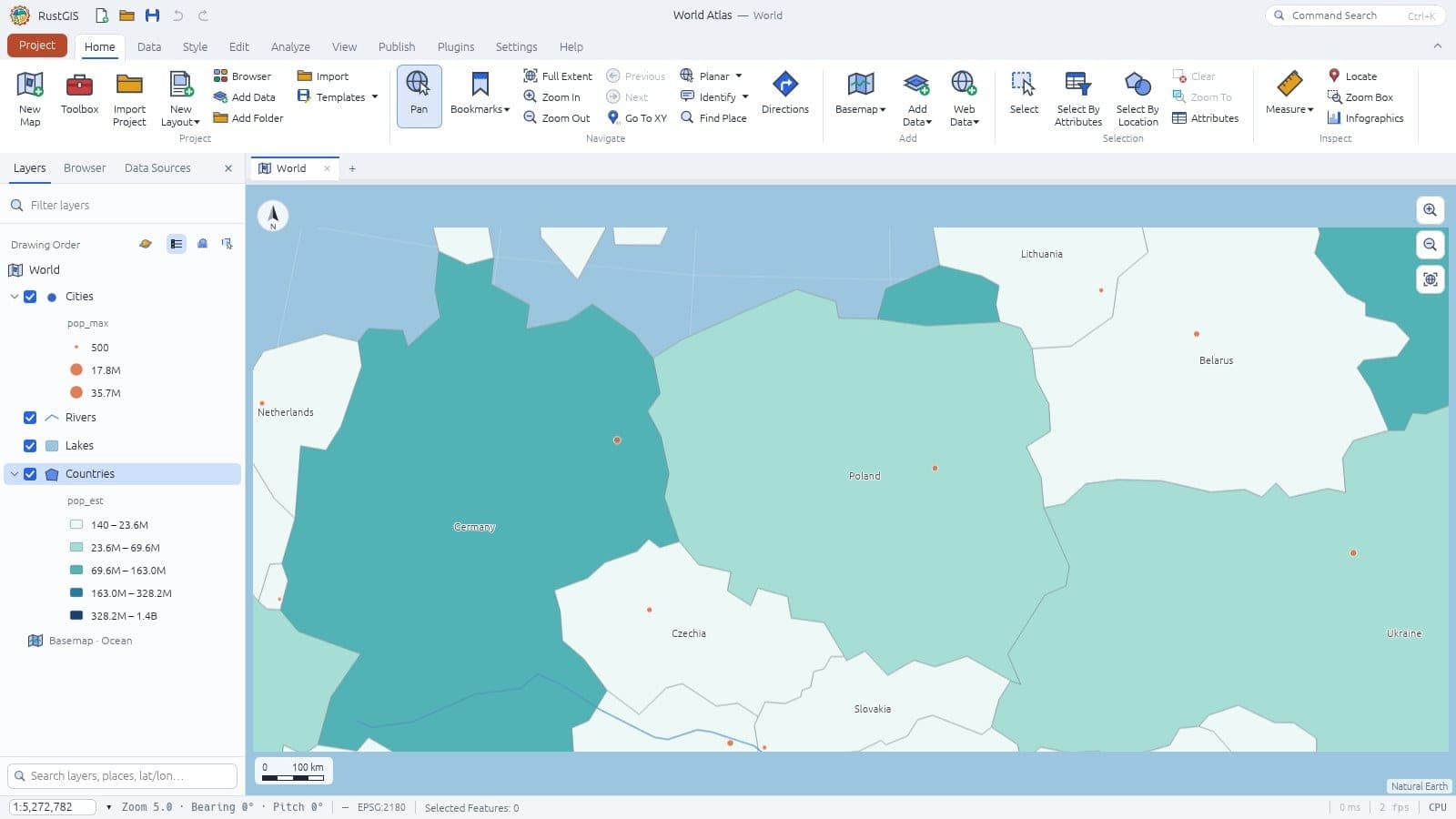Open the Add Data dropdown
1456x819 pixels.
916,100
